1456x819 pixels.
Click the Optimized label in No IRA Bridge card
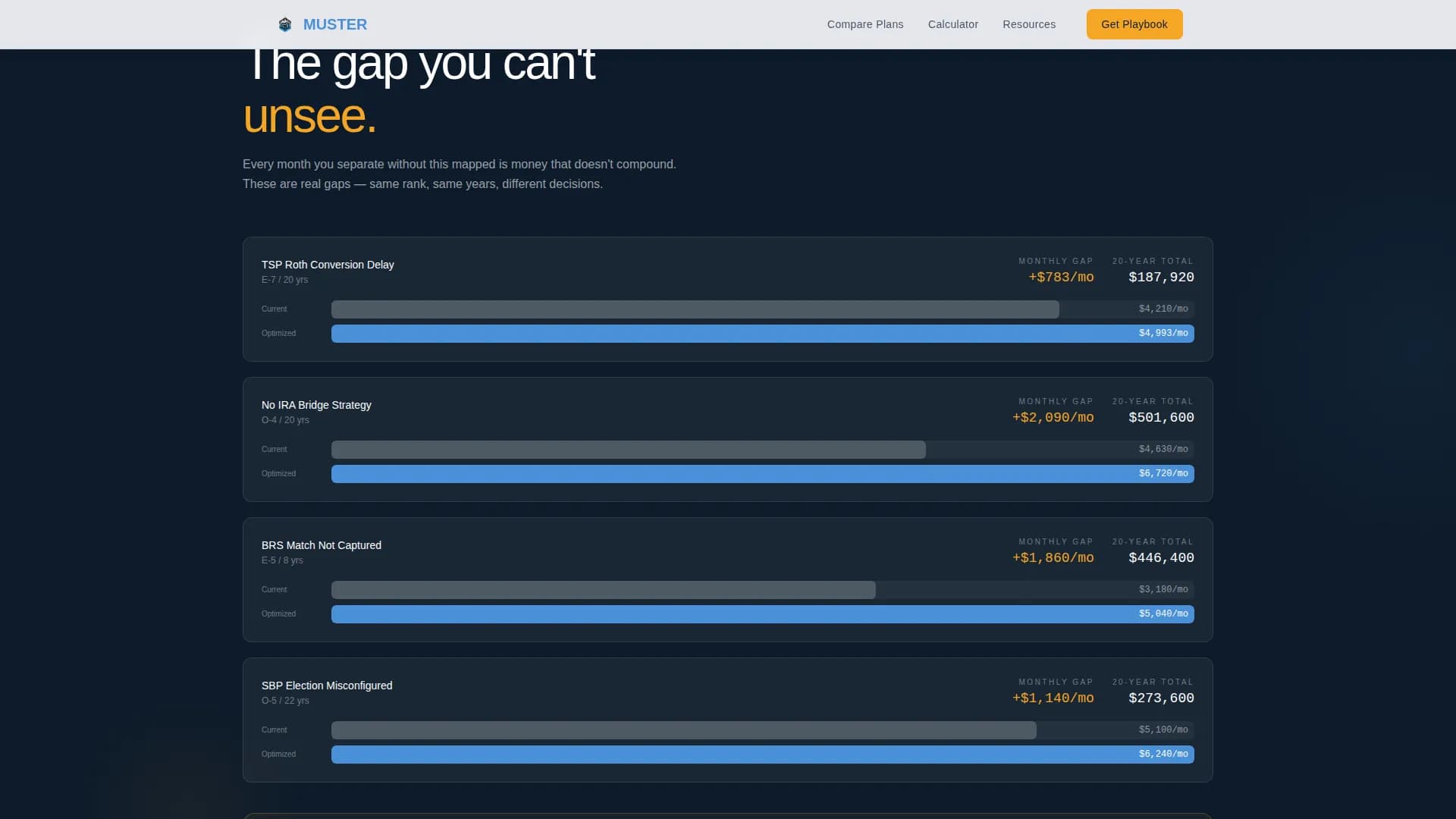(278, 474)
